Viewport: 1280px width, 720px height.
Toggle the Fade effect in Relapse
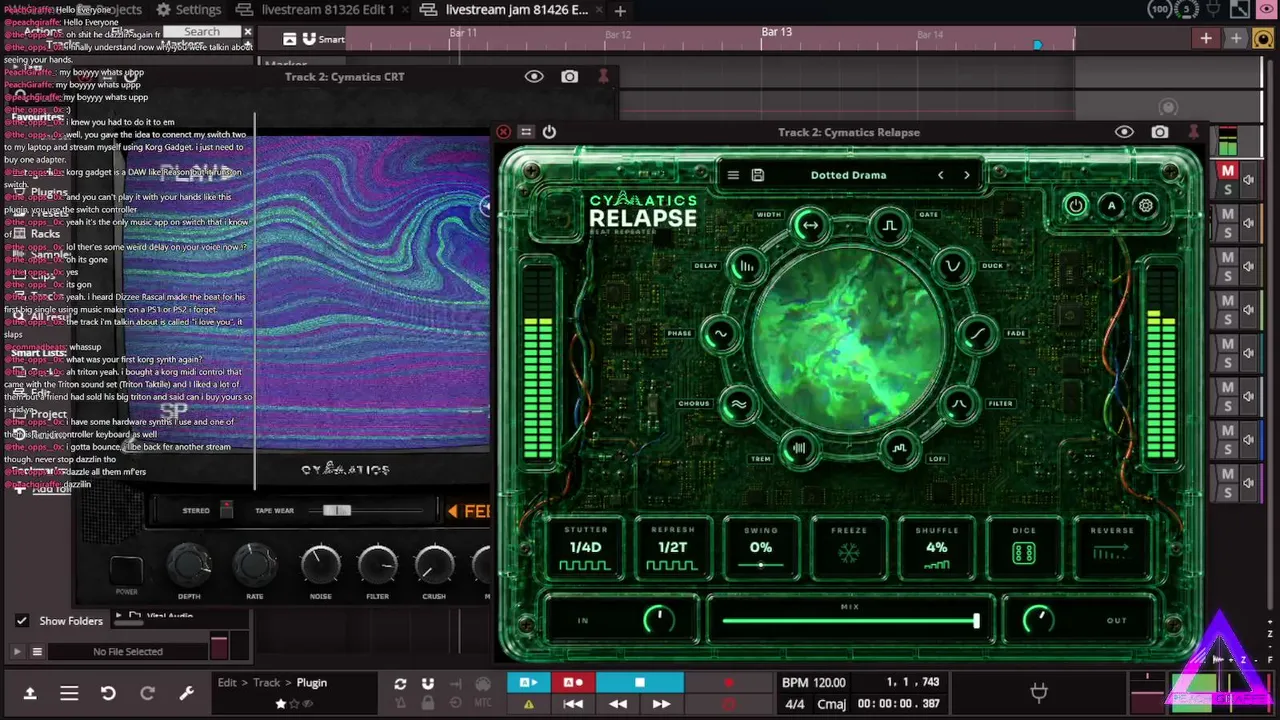pyautogui.click(x=977, y=334)
